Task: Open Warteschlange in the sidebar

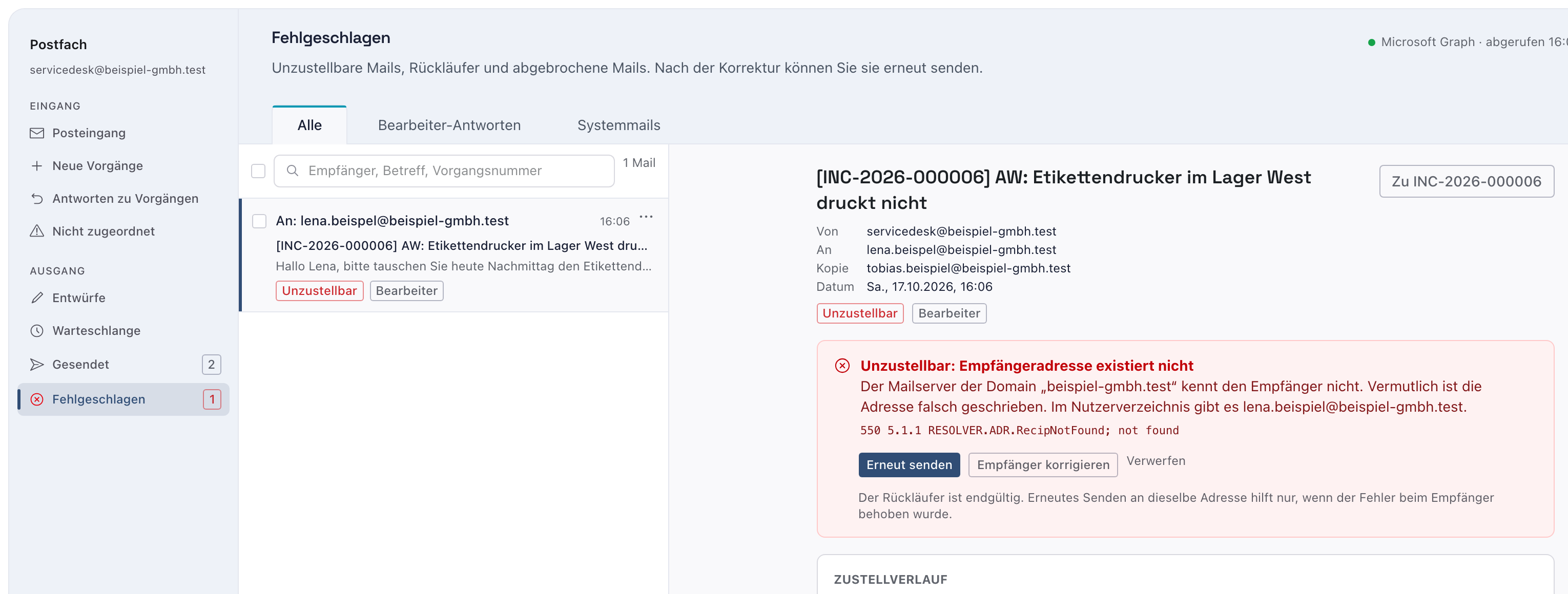Action: (123, 331)
